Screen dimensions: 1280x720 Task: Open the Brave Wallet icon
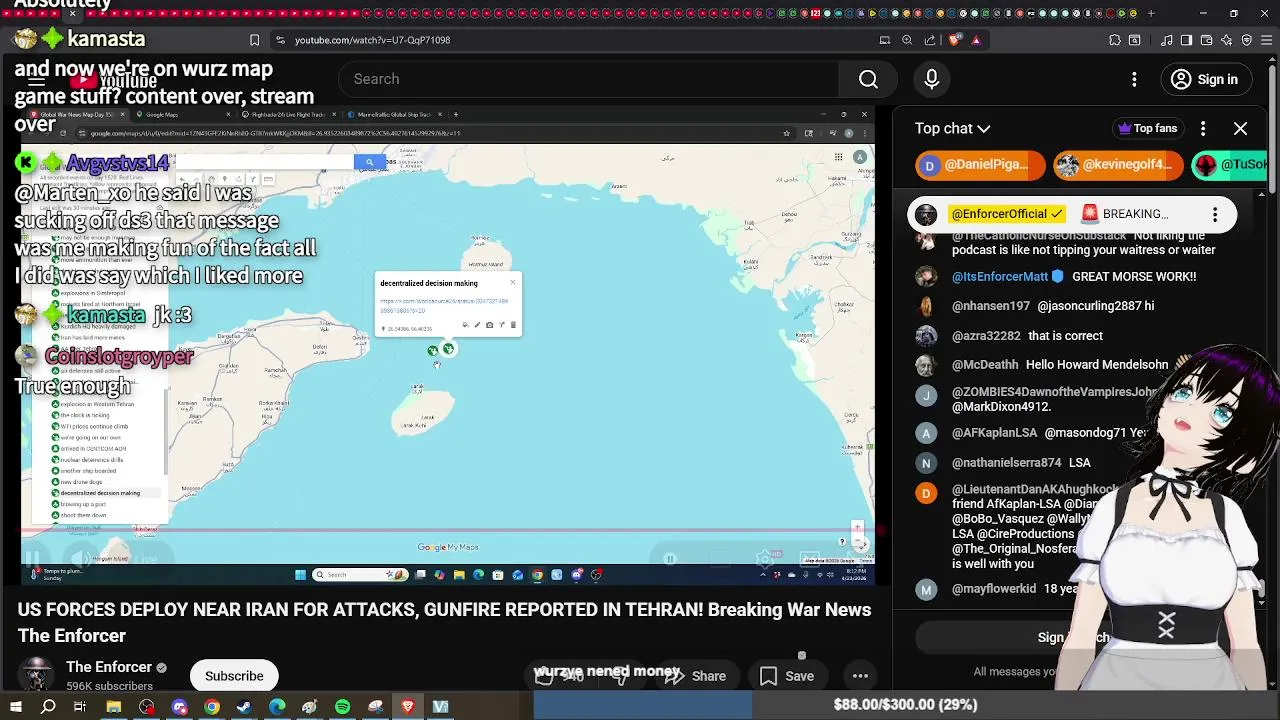pos(1207,40)
